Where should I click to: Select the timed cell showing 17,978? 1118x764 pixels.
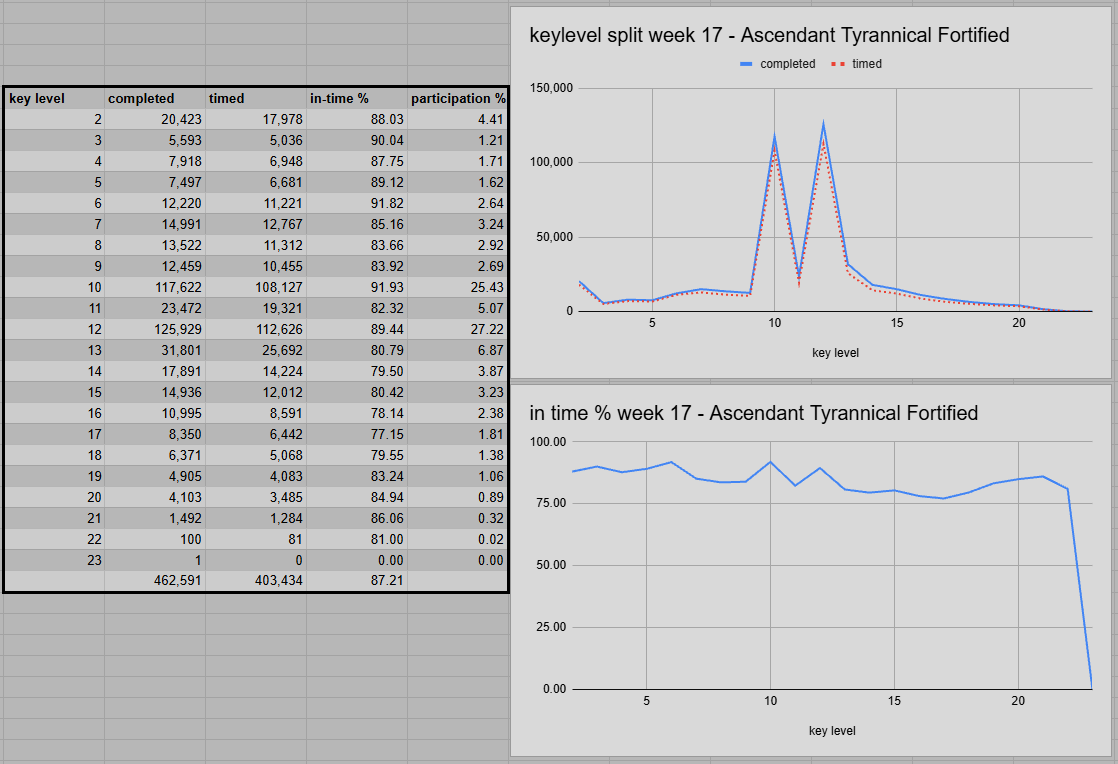[x=256, y=119]
